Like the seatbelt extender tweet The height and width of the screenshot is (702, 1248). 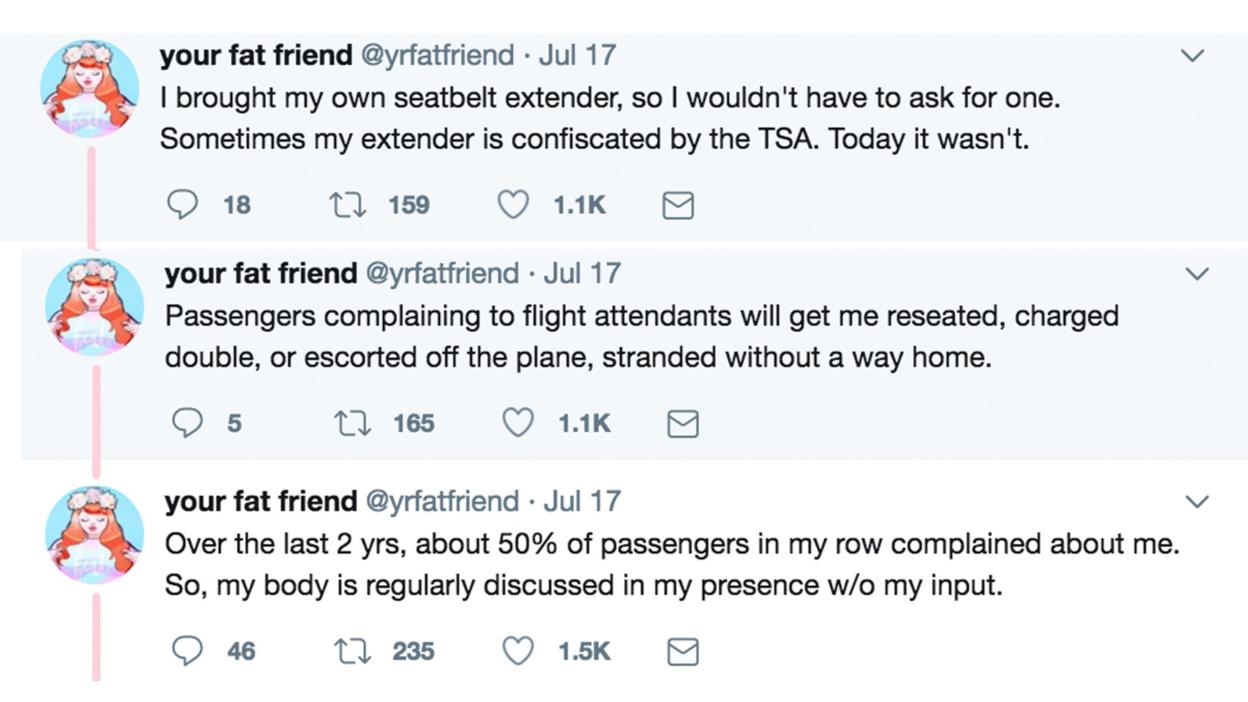point(513,205)
